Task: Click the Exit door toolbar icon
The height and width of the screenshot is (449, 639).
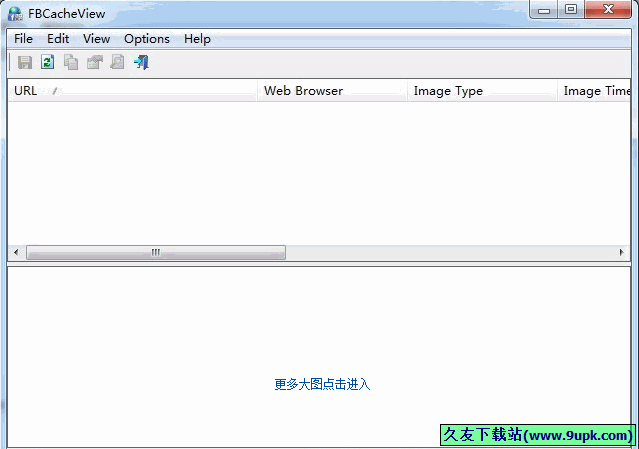Action: coord(141,62)
